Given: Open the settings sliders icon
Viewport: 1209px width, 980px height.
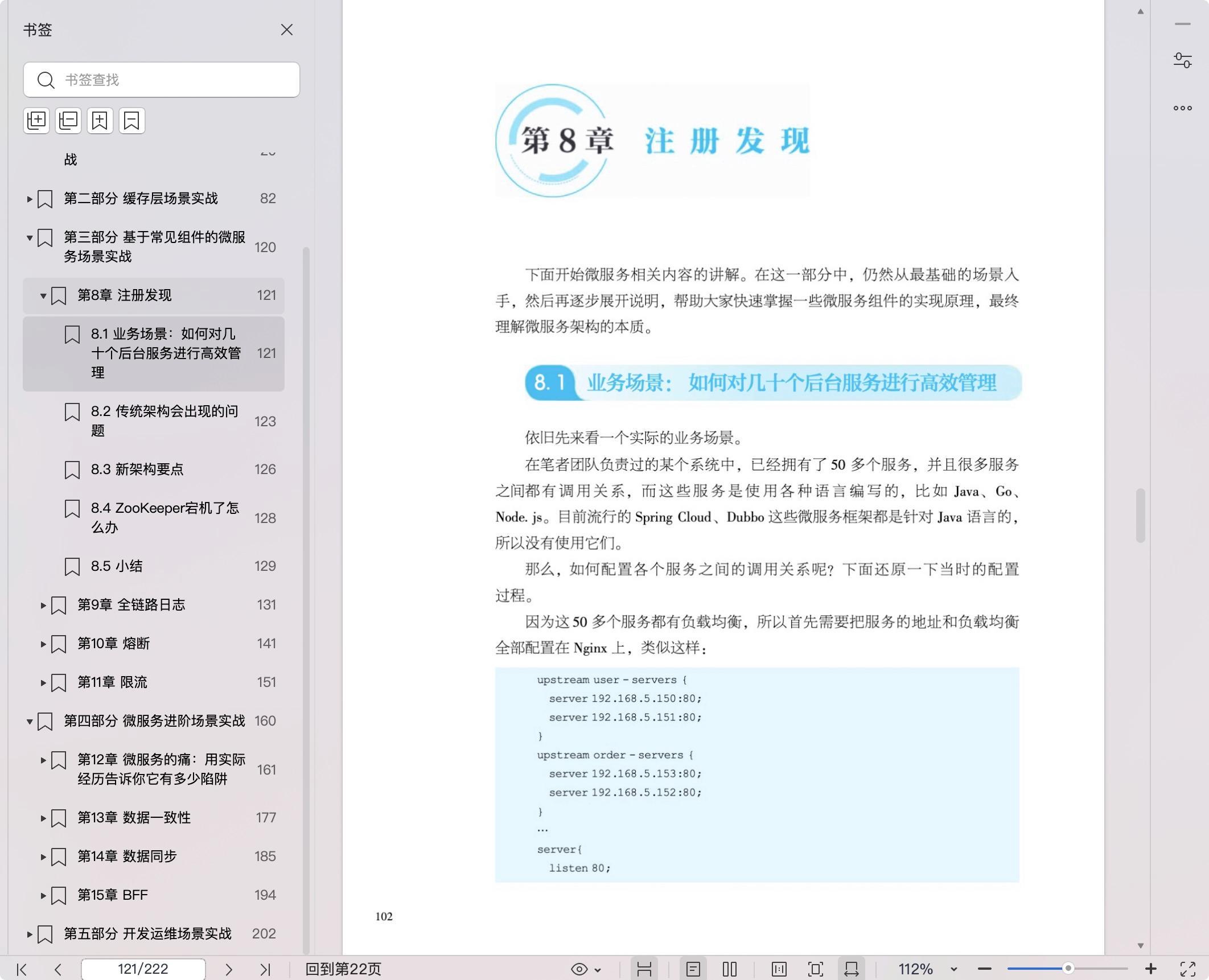Looking at the screenshot, I should (x=1182, y=60).
